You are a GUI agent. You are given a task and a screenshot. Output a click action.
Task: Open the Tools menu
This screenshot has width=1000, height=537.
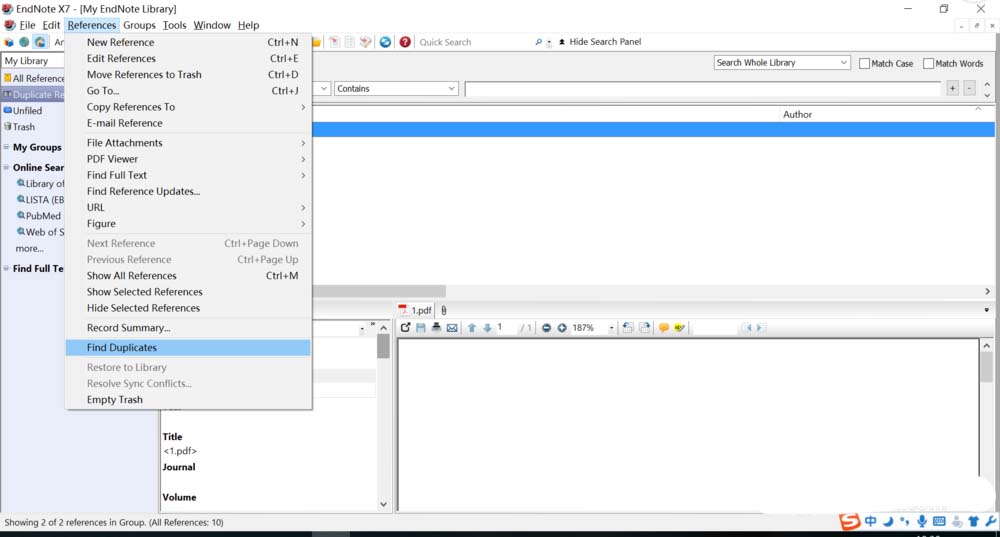coord(174,25)
